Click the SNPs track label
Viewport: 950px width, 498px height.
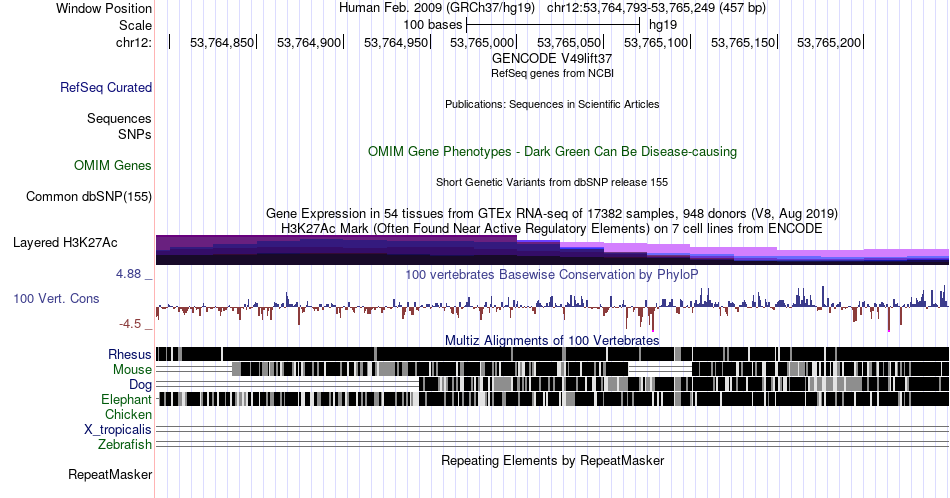click(x=135, y=134)
